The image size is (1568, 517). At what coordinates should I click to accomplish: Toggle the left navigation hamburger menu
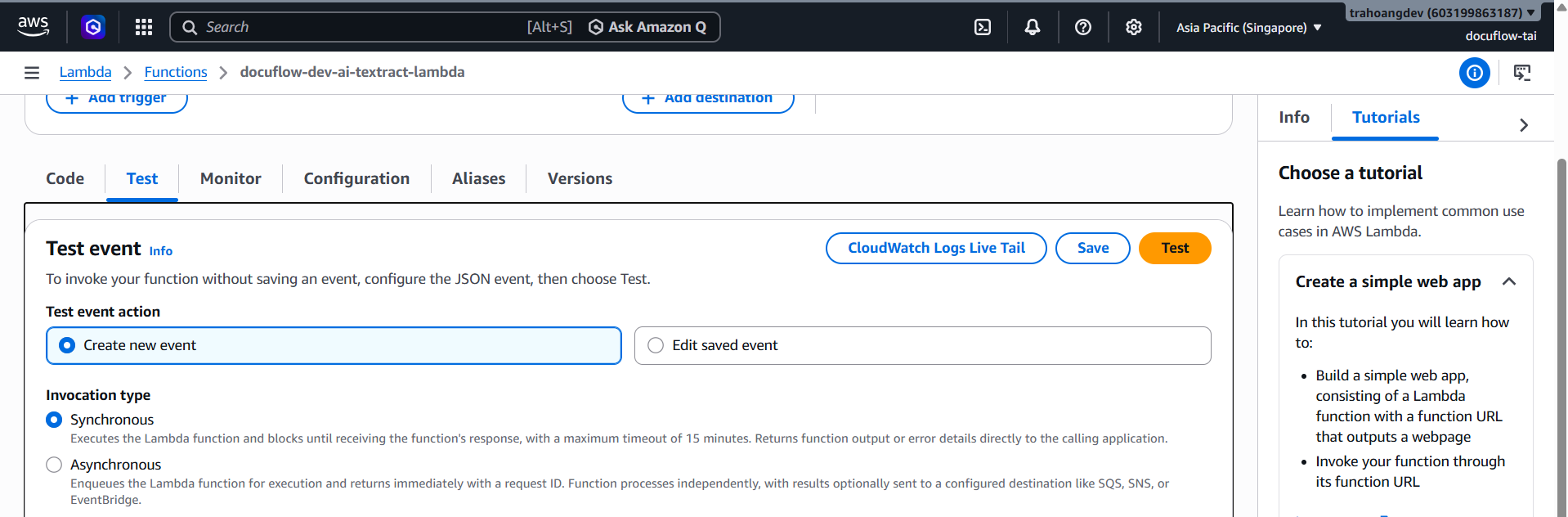pos(32,73)
